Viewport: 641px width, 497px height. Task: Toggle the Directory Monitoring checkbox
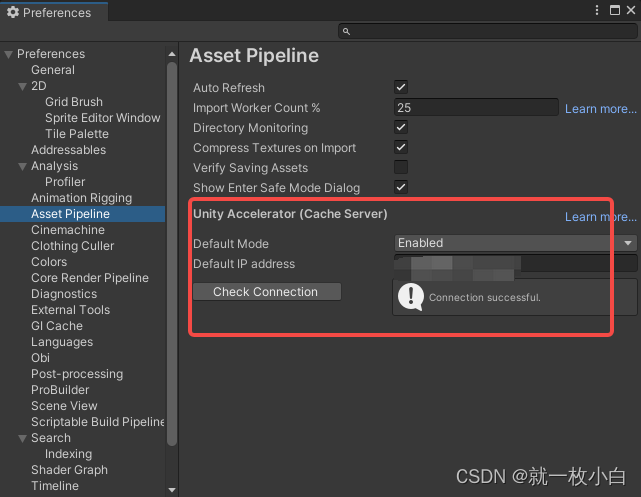point(401,127)
